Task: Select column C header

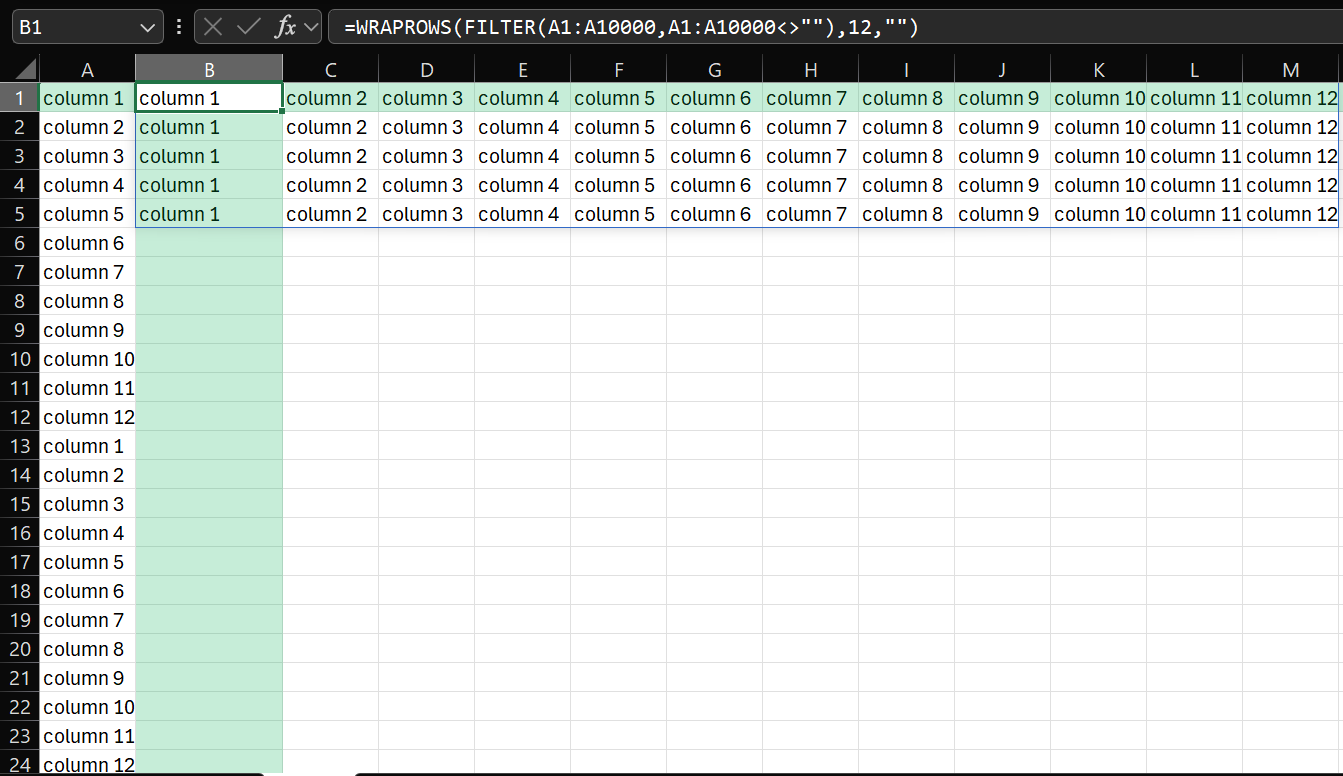Action: 331,69
